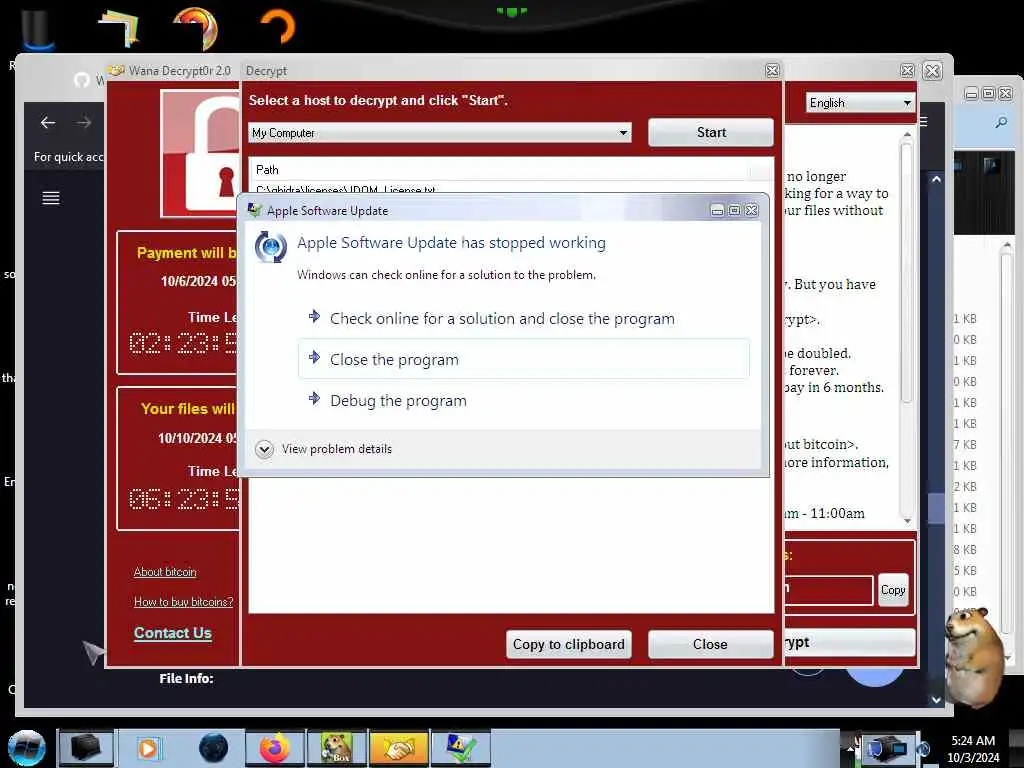This screenshot has height=768, width=1024.
Task: Minimize the Apple Software Update dialog
Action: coord(717,210)
